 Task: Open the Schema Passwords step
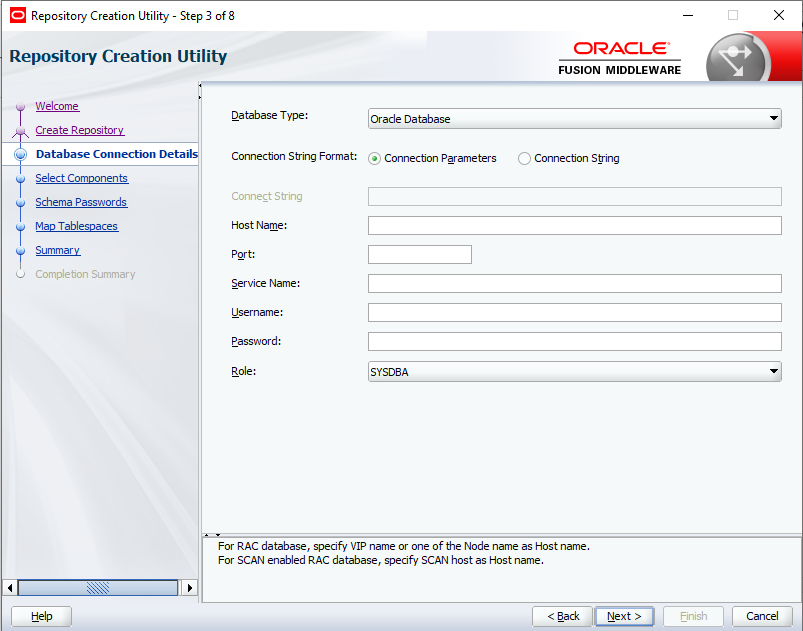click(x=80, y=202)
